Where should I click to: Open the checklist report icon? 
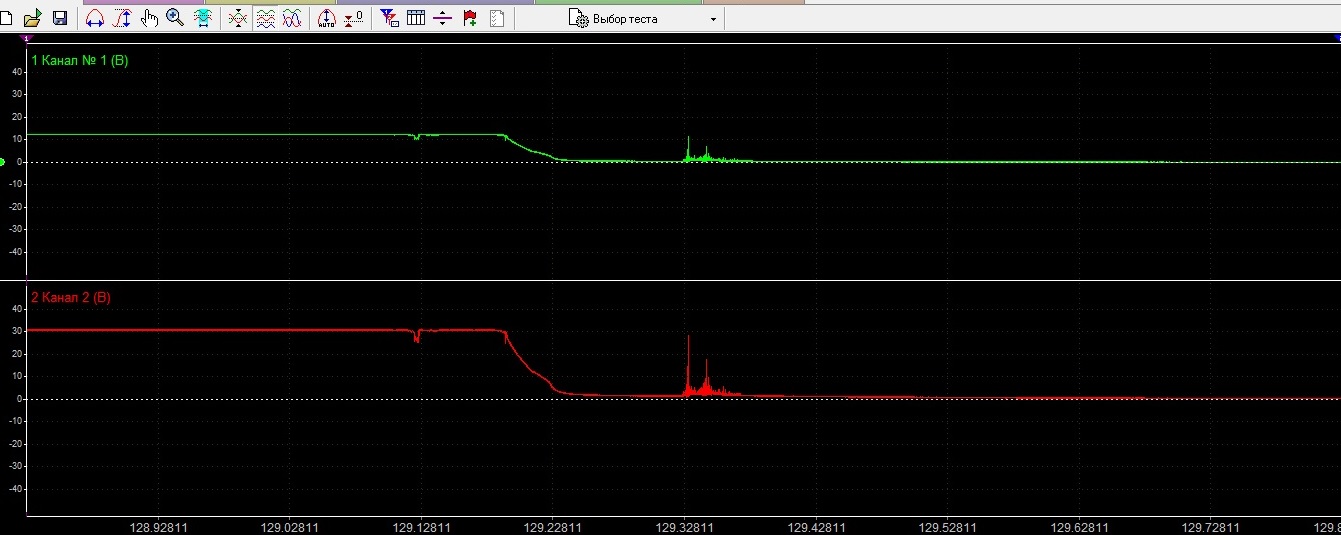[x=497, y=18]
